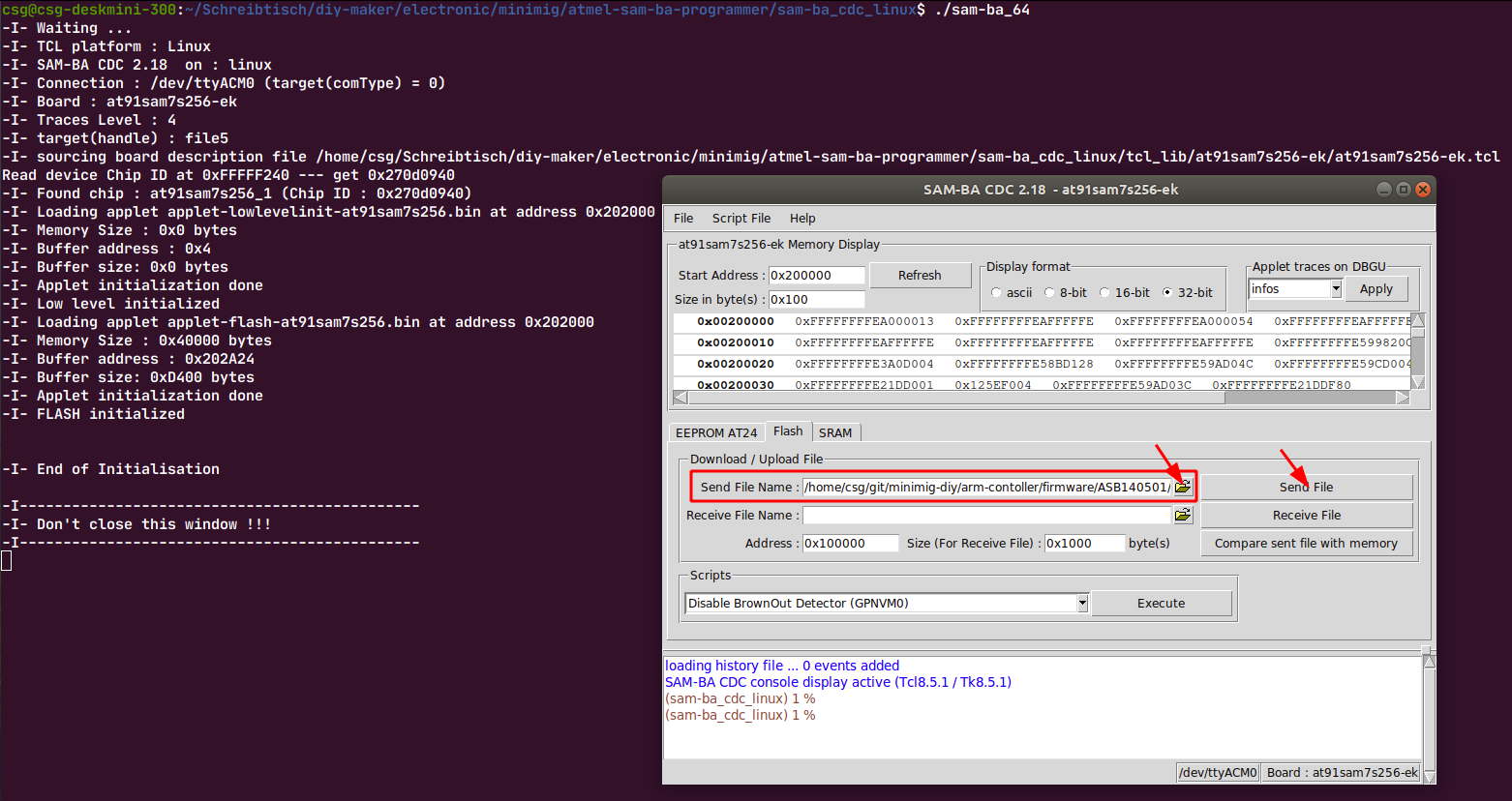1512x801 pixels.
Task: Select memory row address 0x00200020
Action: click(x=736, y=364)
